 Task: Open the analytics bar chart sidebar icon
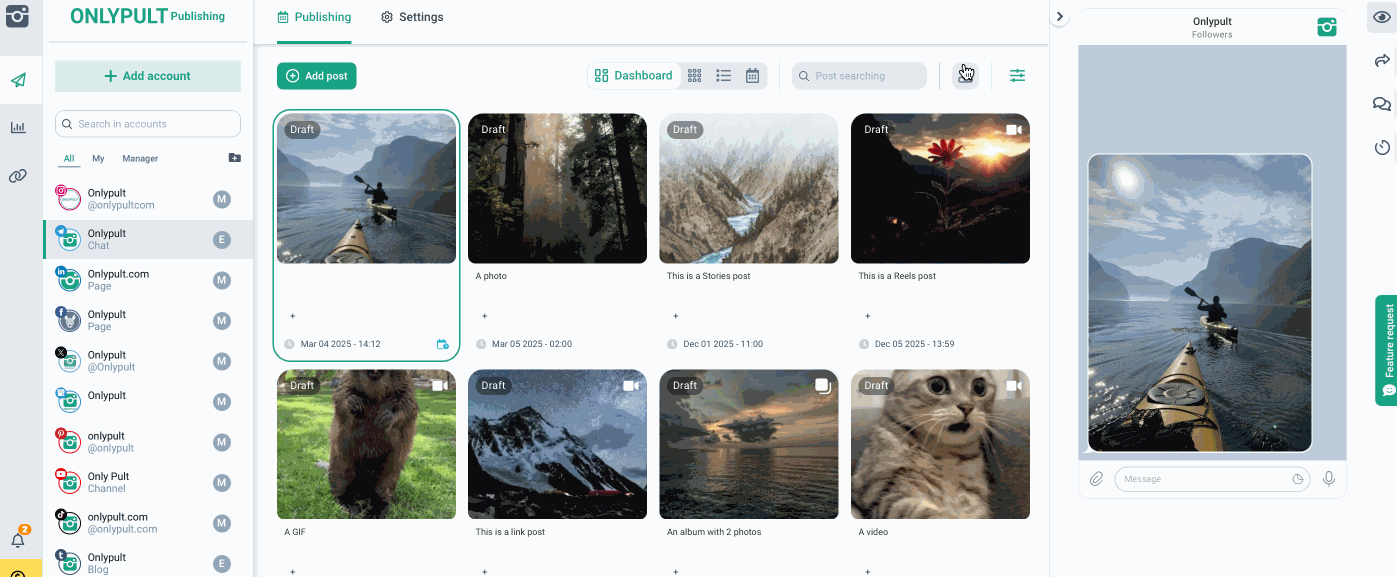point(18,127)
